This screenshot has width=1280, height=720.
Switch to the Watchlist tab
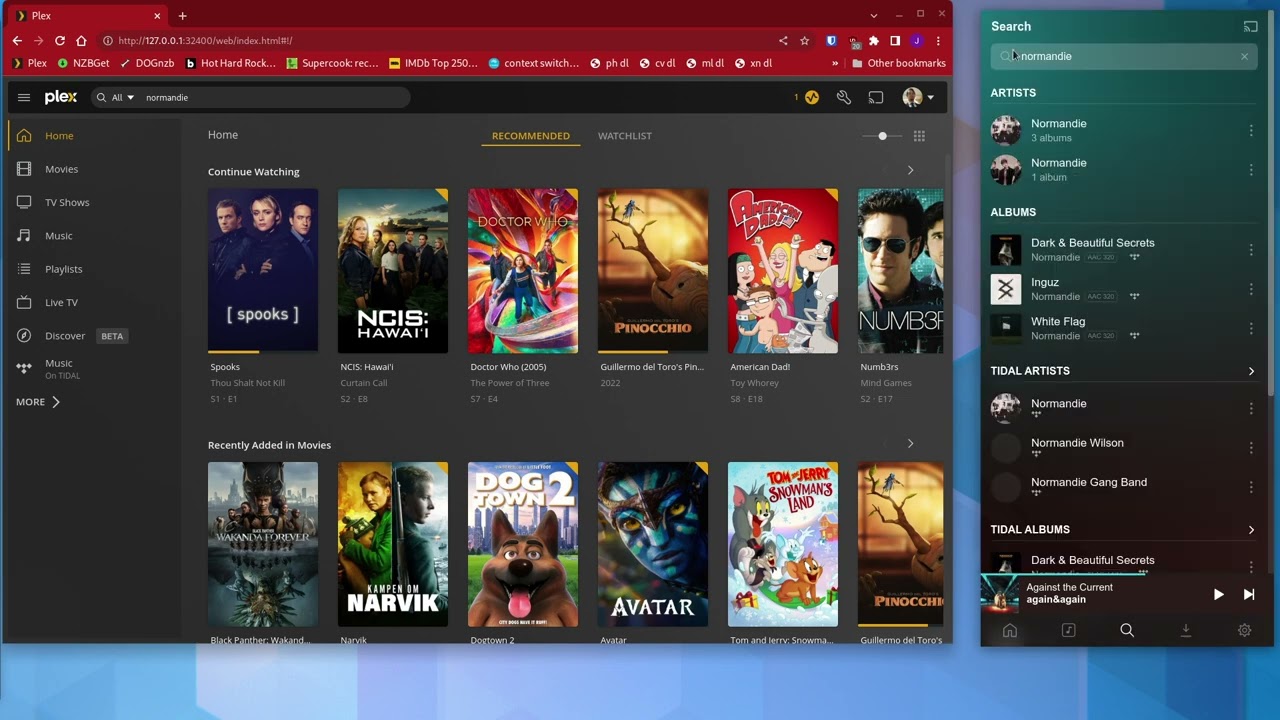(625, 136)
